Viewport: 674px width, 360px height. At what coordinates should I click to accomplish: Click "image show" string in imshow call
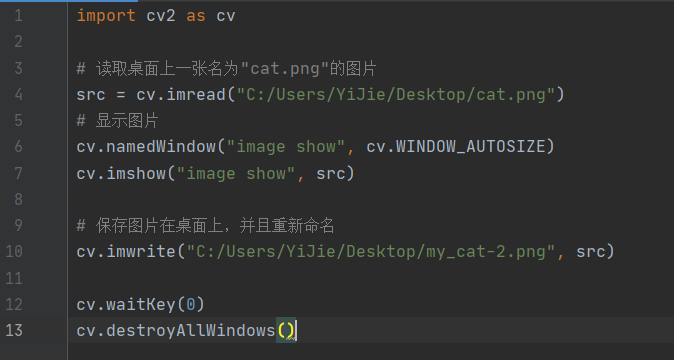click(236, 174)
